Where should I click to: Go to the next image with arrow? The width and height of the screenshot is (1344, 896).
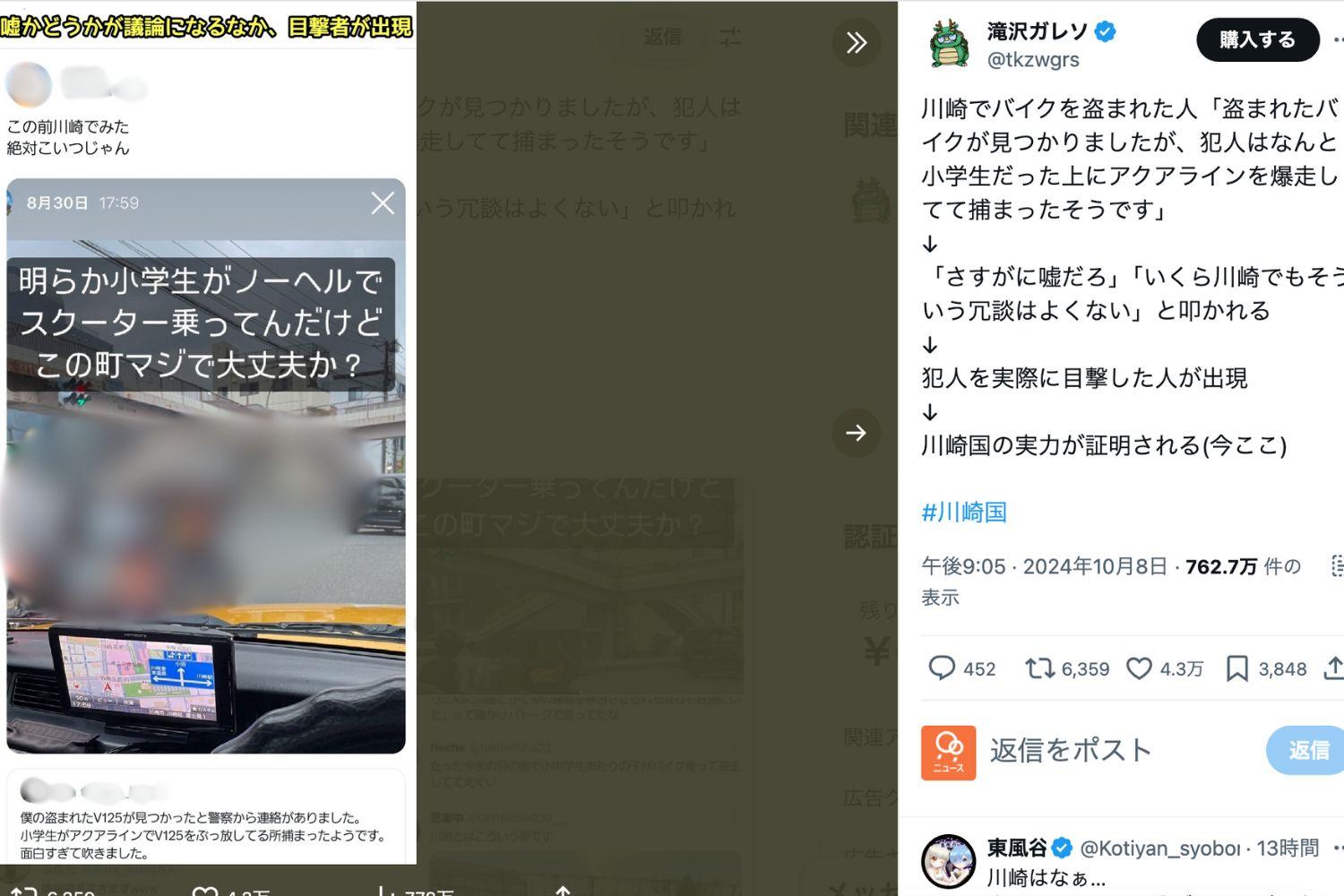click(x=857, y=433)
